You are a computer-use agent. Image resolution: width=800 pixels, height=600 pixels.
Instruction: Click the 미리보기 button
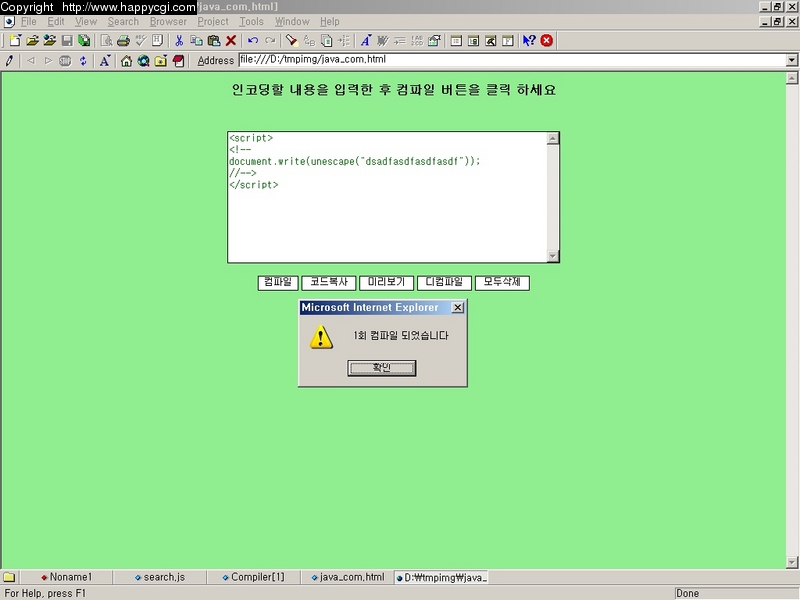point(386,283)
